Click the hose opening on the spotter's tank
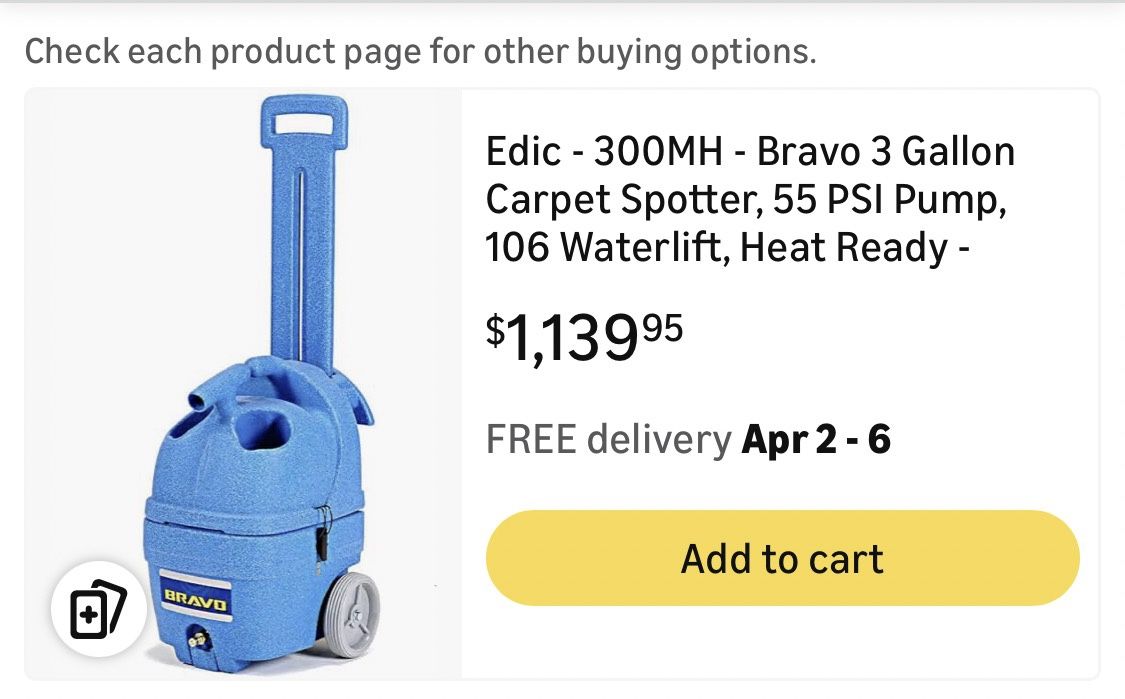Viewport: 1125px width, 699px height. (272, 432)
